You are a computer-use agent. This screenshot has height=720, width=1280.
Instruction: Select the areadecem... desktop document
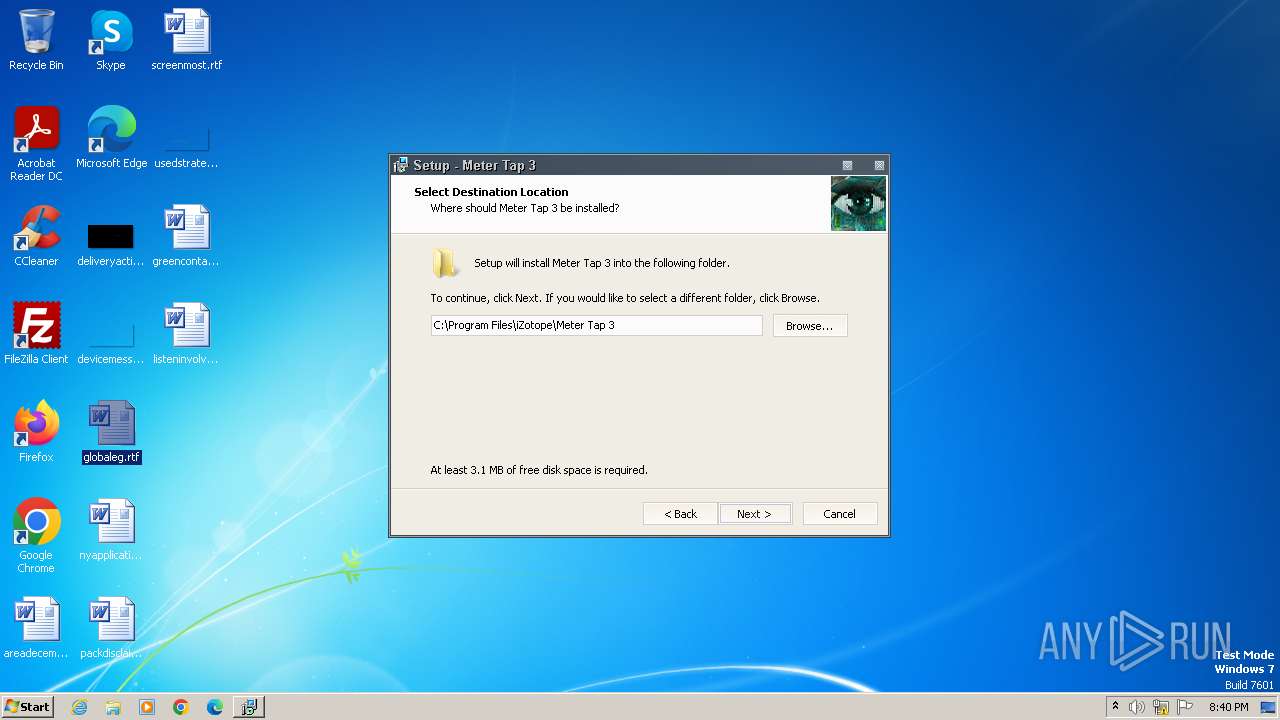pos(36,627)
